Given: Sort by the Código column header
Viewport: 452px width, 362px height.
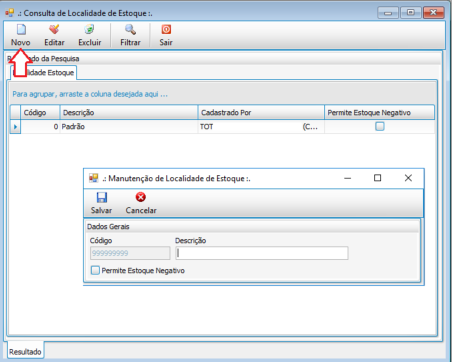Looking at the screenshot, I should click(40, 113).
